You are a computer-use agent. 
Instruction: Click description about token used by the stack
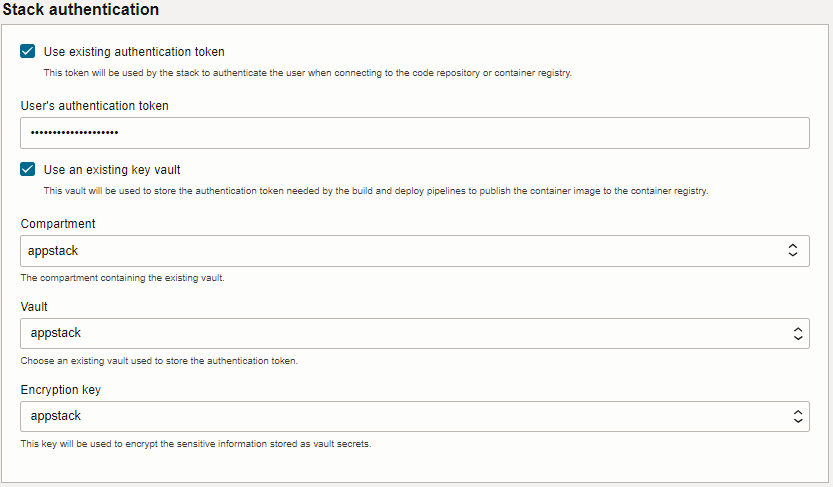pyautogui.click(x=308, y=73)
